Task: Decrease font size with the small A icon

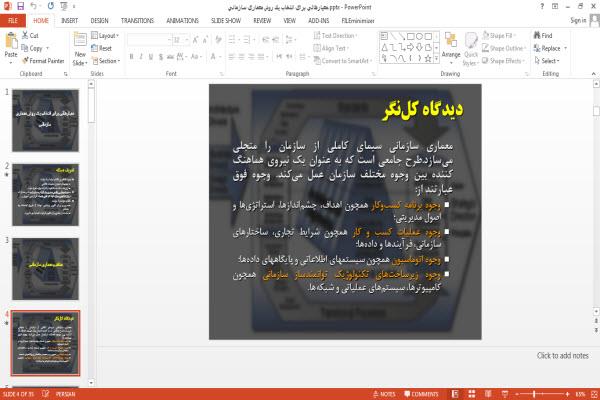Action: 205,39
